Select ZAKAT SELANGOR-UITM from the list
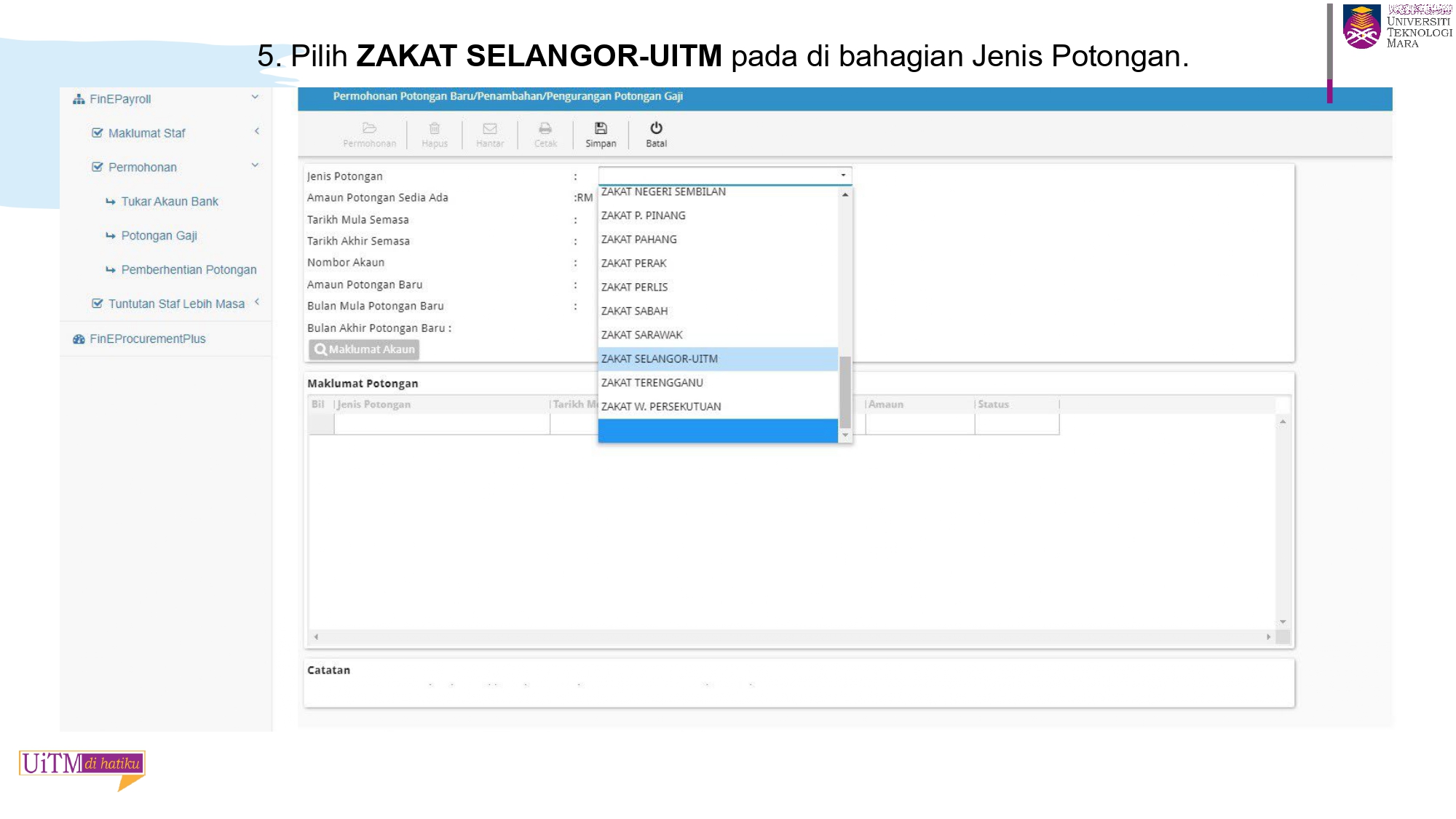 (x=718, y=359)
